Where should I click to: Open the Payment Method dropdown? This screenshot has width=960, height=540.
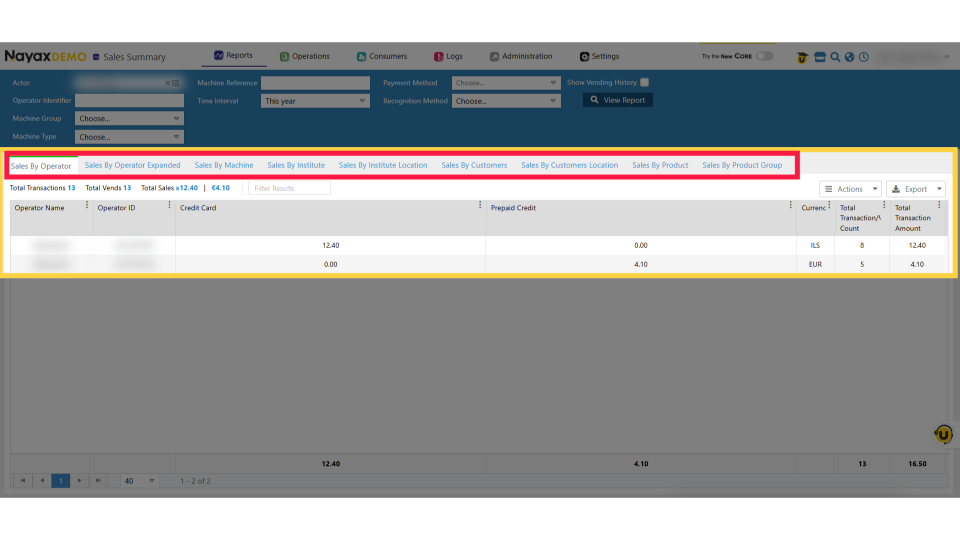506,83
